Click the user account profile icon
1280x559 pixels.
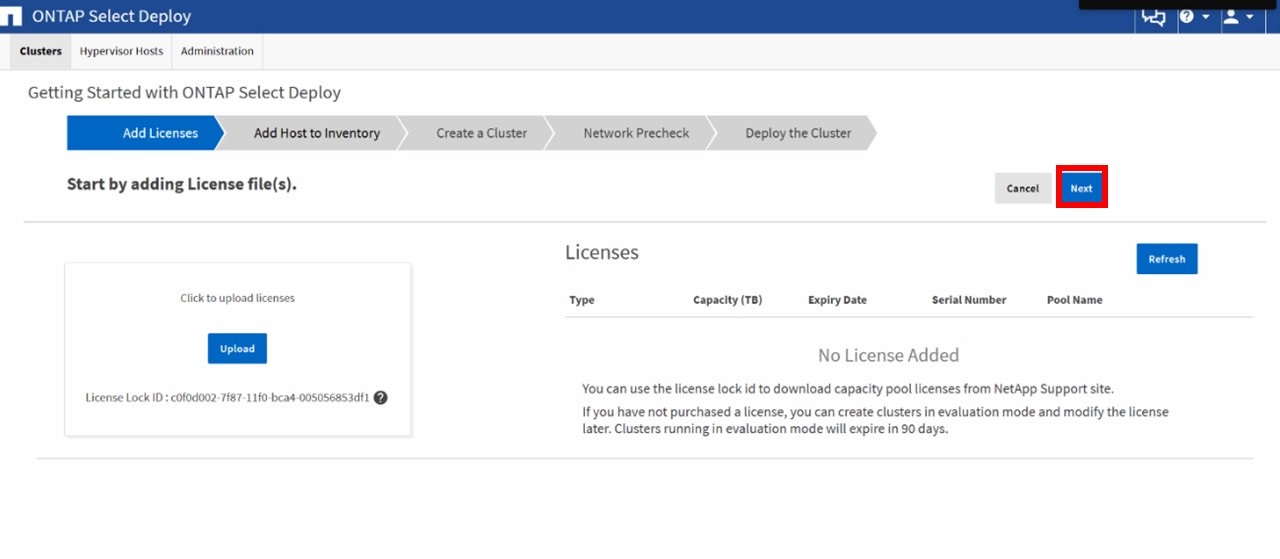click(1231, 17)
